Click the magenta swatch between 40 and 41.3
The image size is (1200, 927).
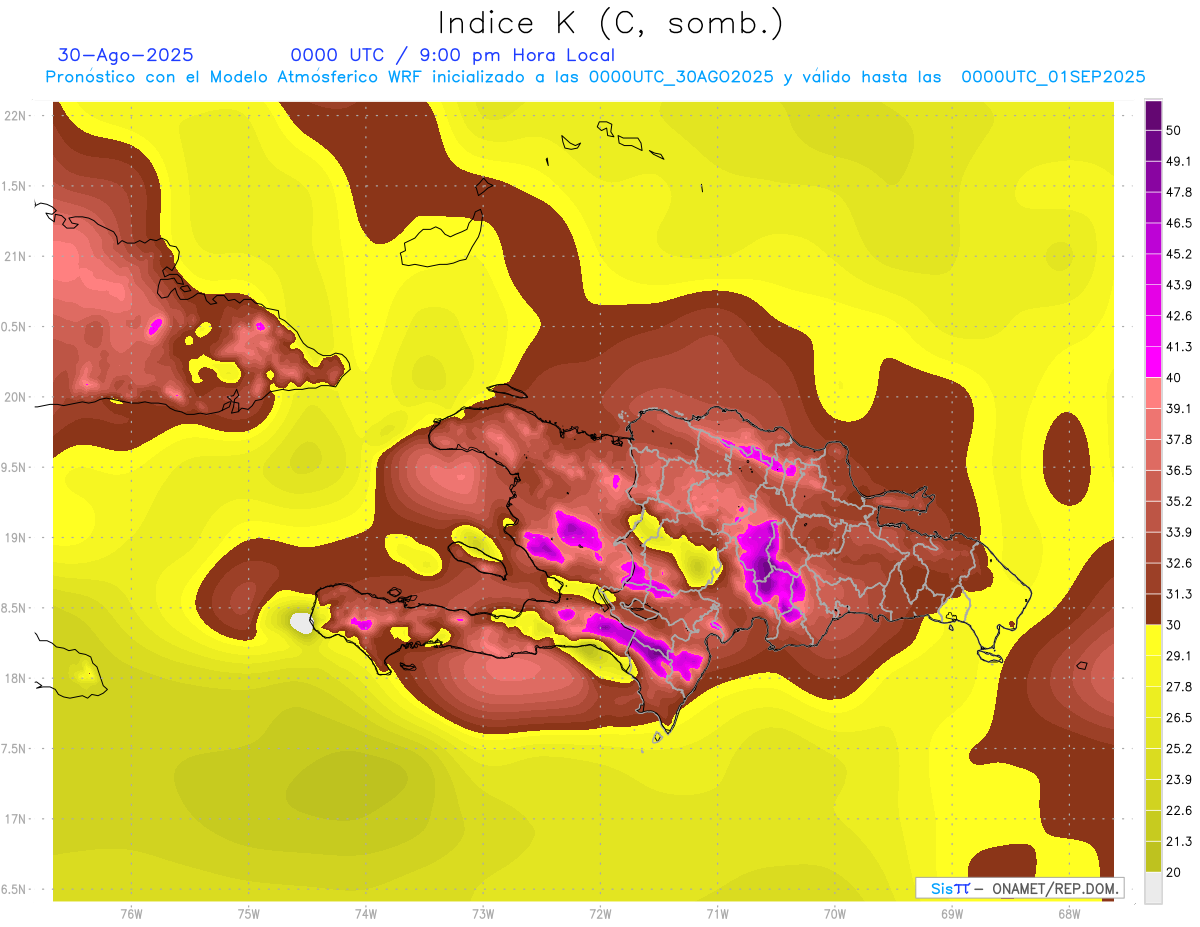(1153, 362)
